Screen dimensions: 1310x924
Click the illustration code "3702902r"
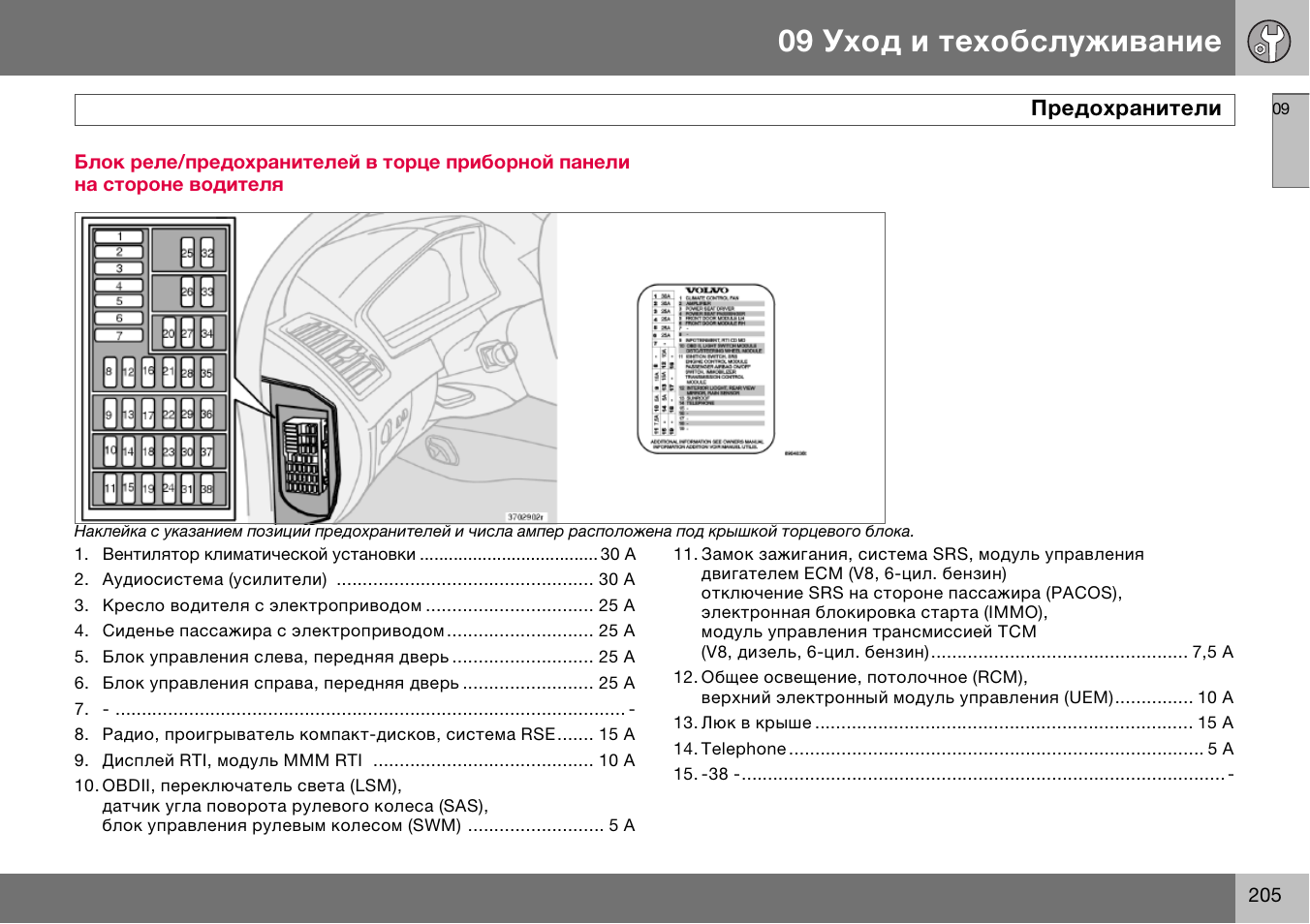[526, 517]
